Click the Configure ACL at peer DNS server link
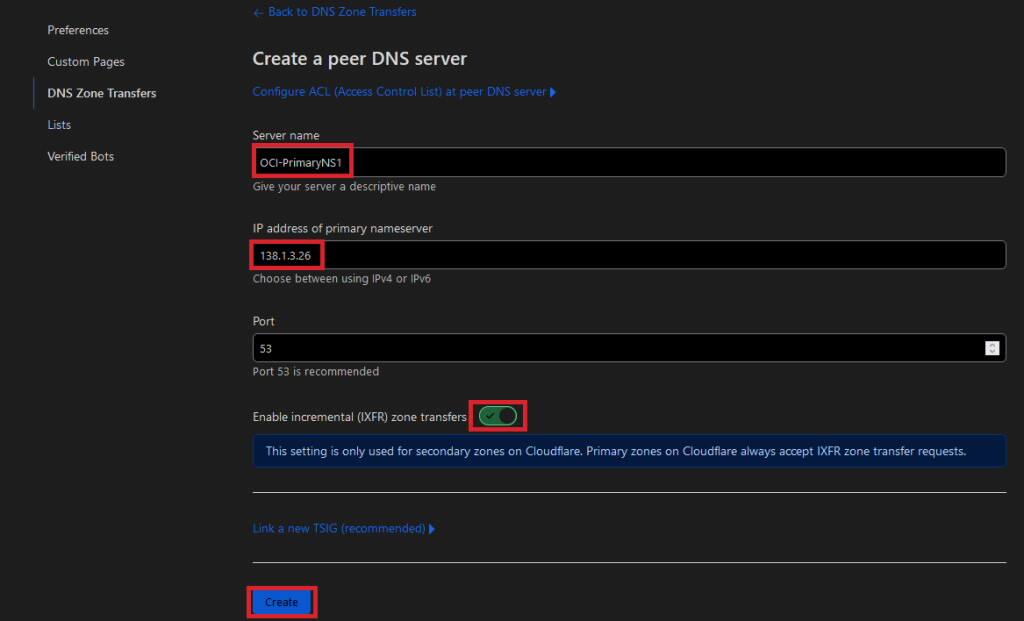Viewport: 1024px width, 621px height. pyautogui.click(x=399, y=91)
